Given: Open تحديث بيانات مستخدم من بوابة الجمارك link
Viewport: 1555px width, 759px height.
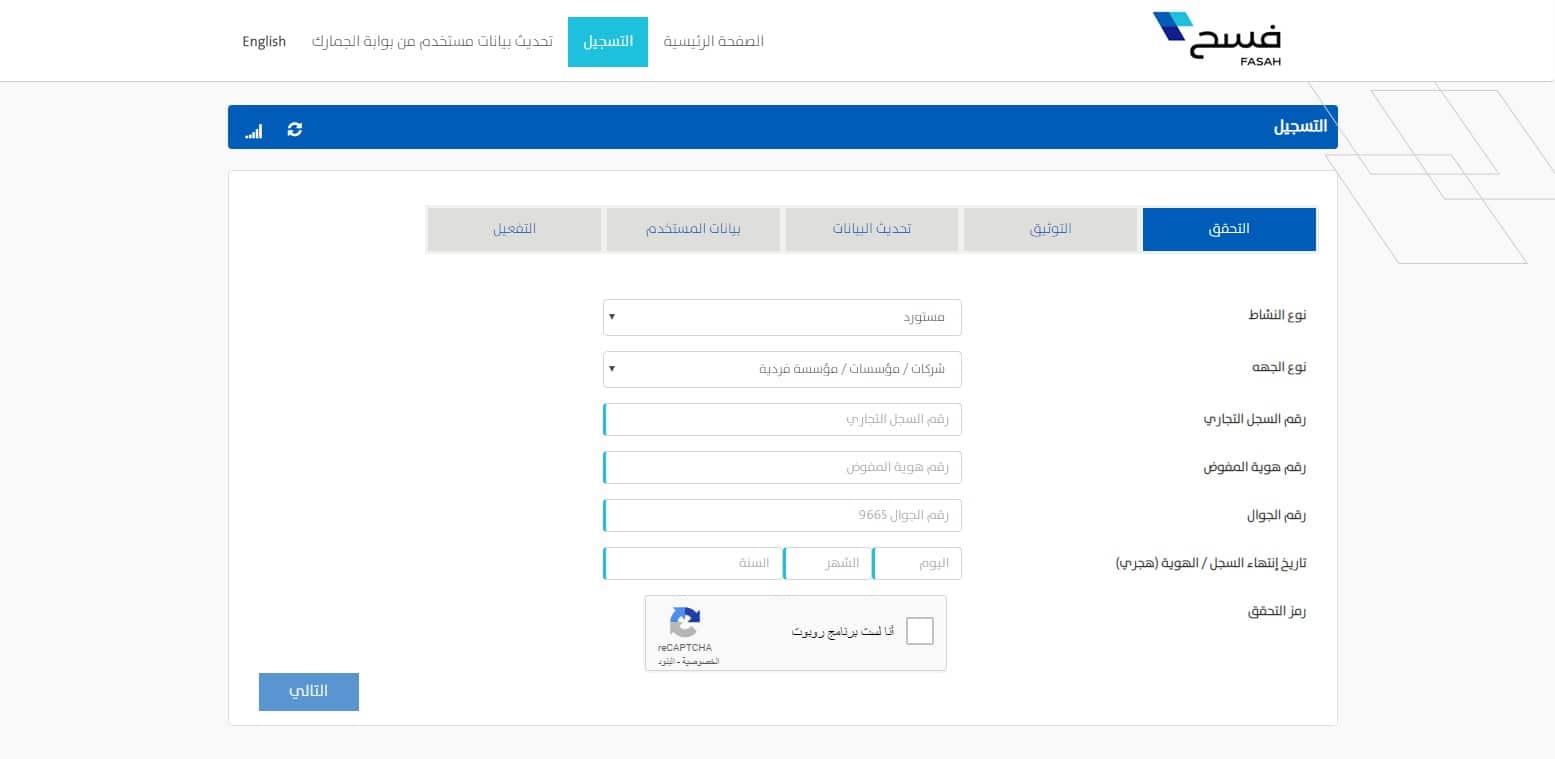Looking at the screenshot, I should (432, 42).
